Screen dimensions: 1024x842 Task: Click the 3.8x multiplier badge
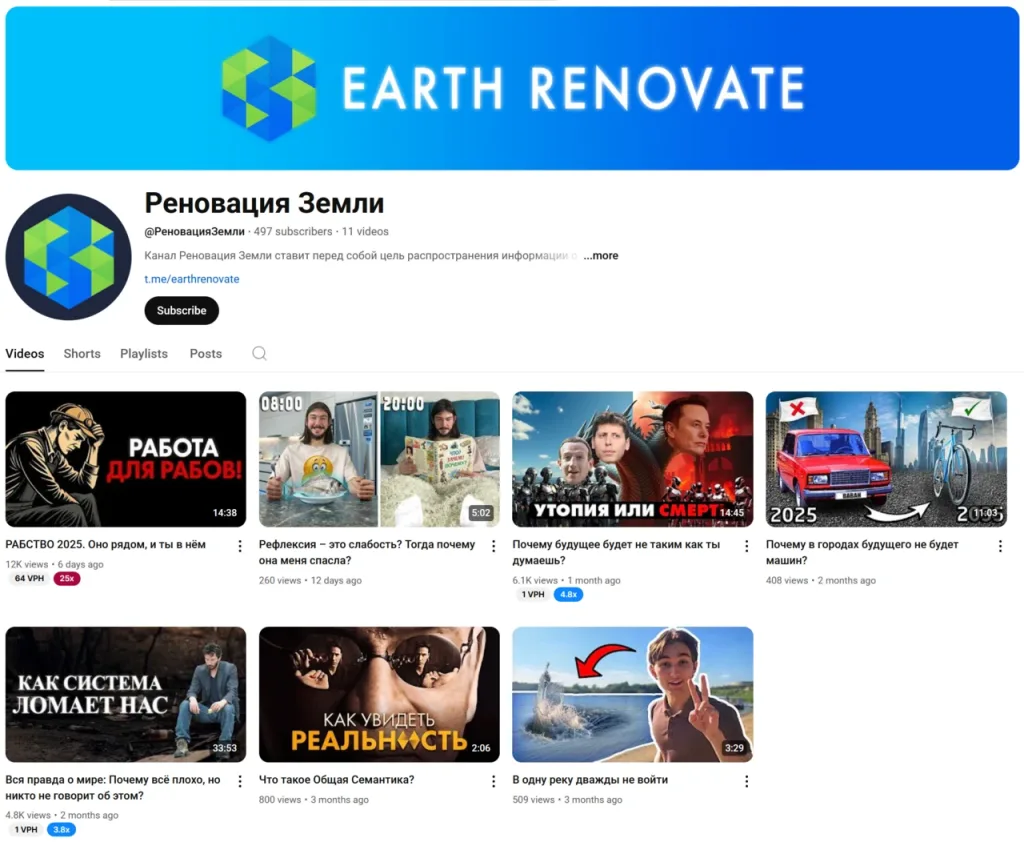point(61,830)
